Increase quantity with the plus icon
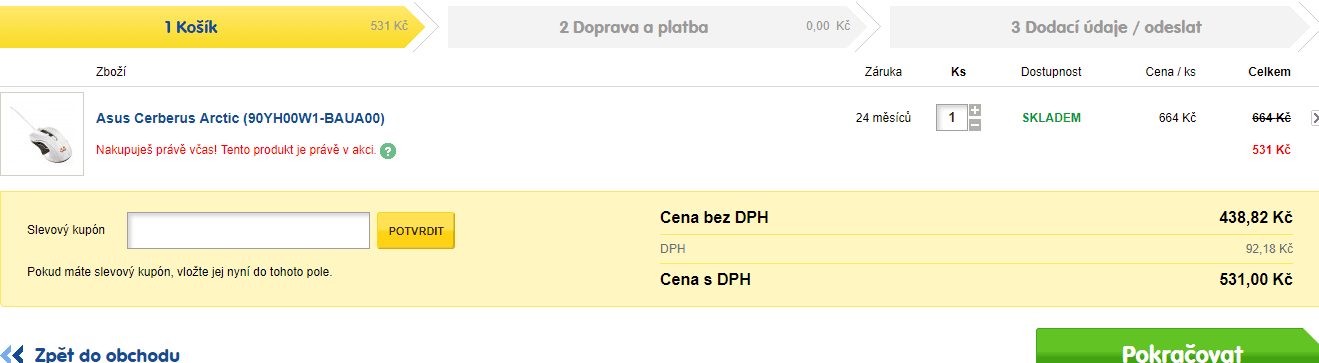This screenshot has width=1319, height=363. tap(975, 110)
